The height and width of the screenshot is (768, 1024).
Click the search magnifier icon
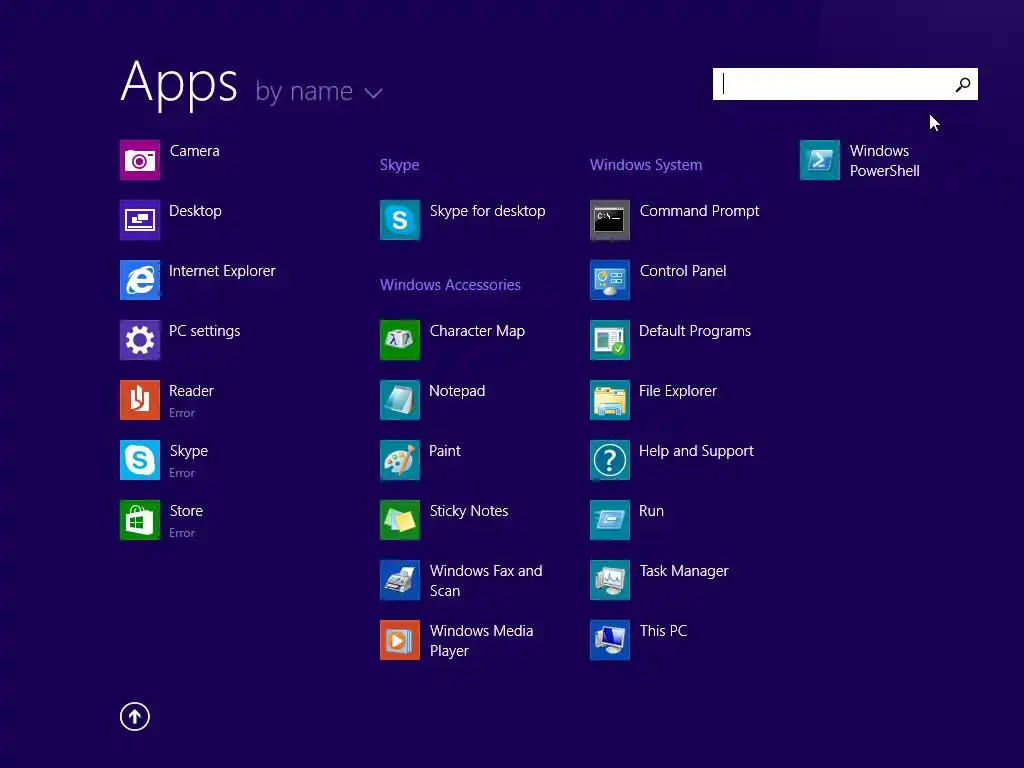click(963, 84)
